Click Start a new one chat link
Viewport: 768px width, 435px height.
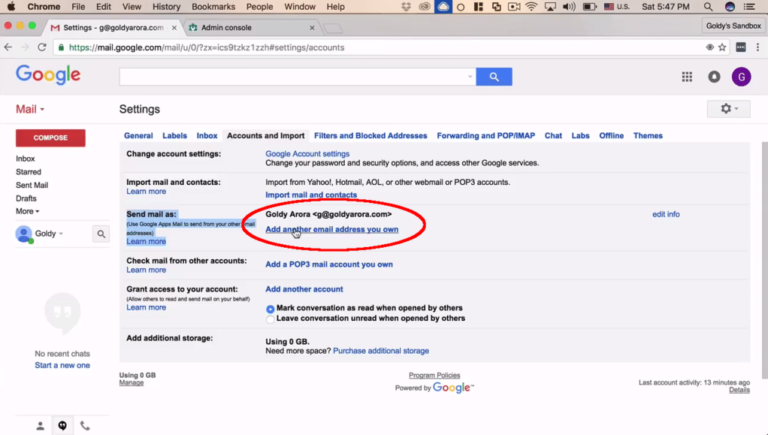pyautogui.click(x=62, y=365)
